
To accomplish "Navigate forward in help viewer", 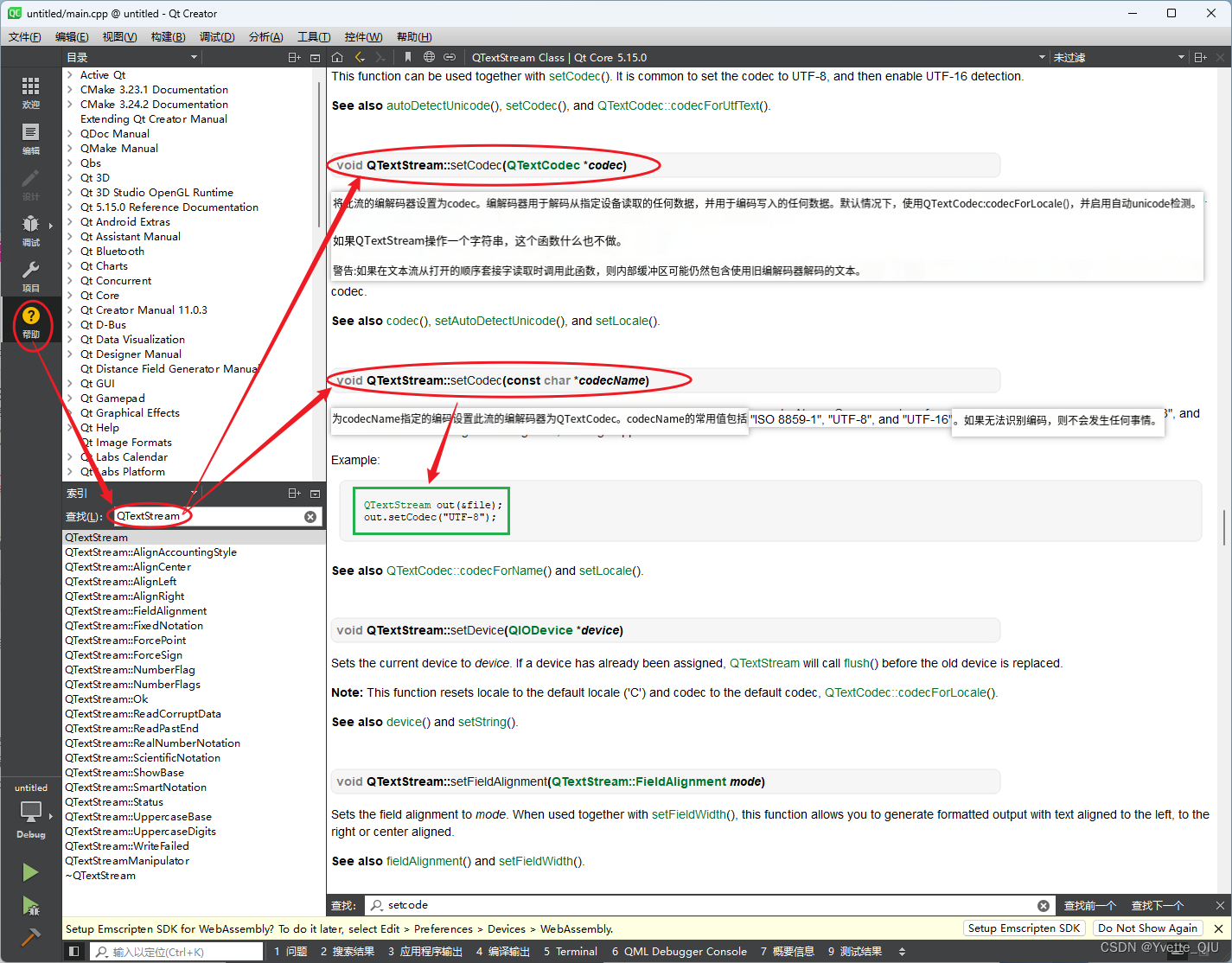I will point(380,57).
